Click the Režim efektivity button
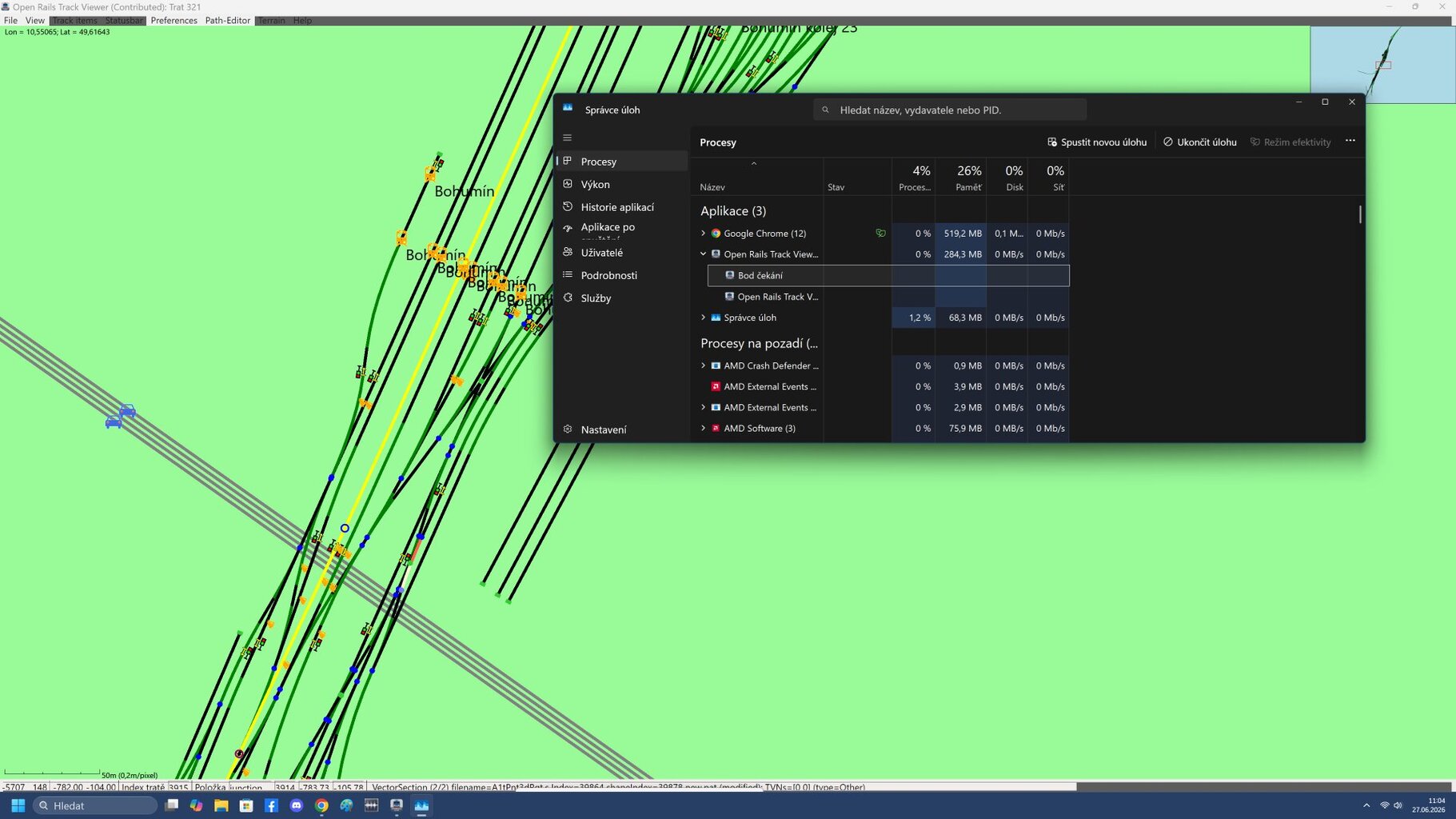Image resolution: width=1456 pixels, height=819 pixels. (x=1290, y=142)
